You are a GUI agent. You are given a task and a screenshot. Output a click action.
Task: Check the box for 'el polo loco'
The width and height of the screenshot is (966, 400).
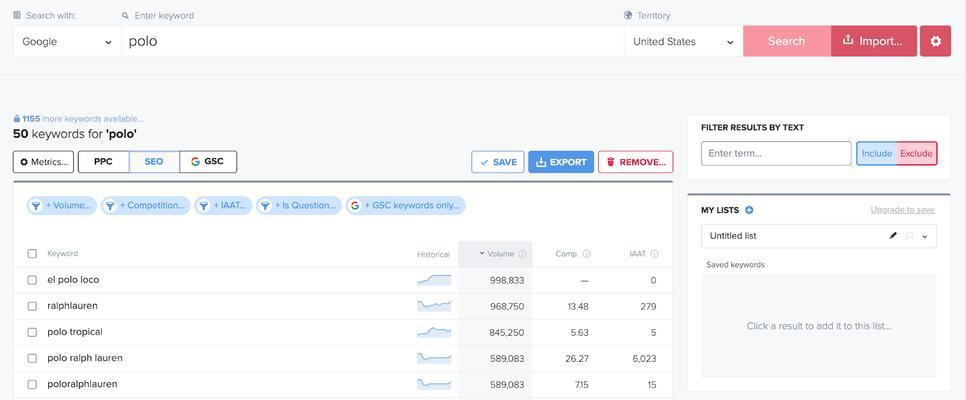(32, 280)
